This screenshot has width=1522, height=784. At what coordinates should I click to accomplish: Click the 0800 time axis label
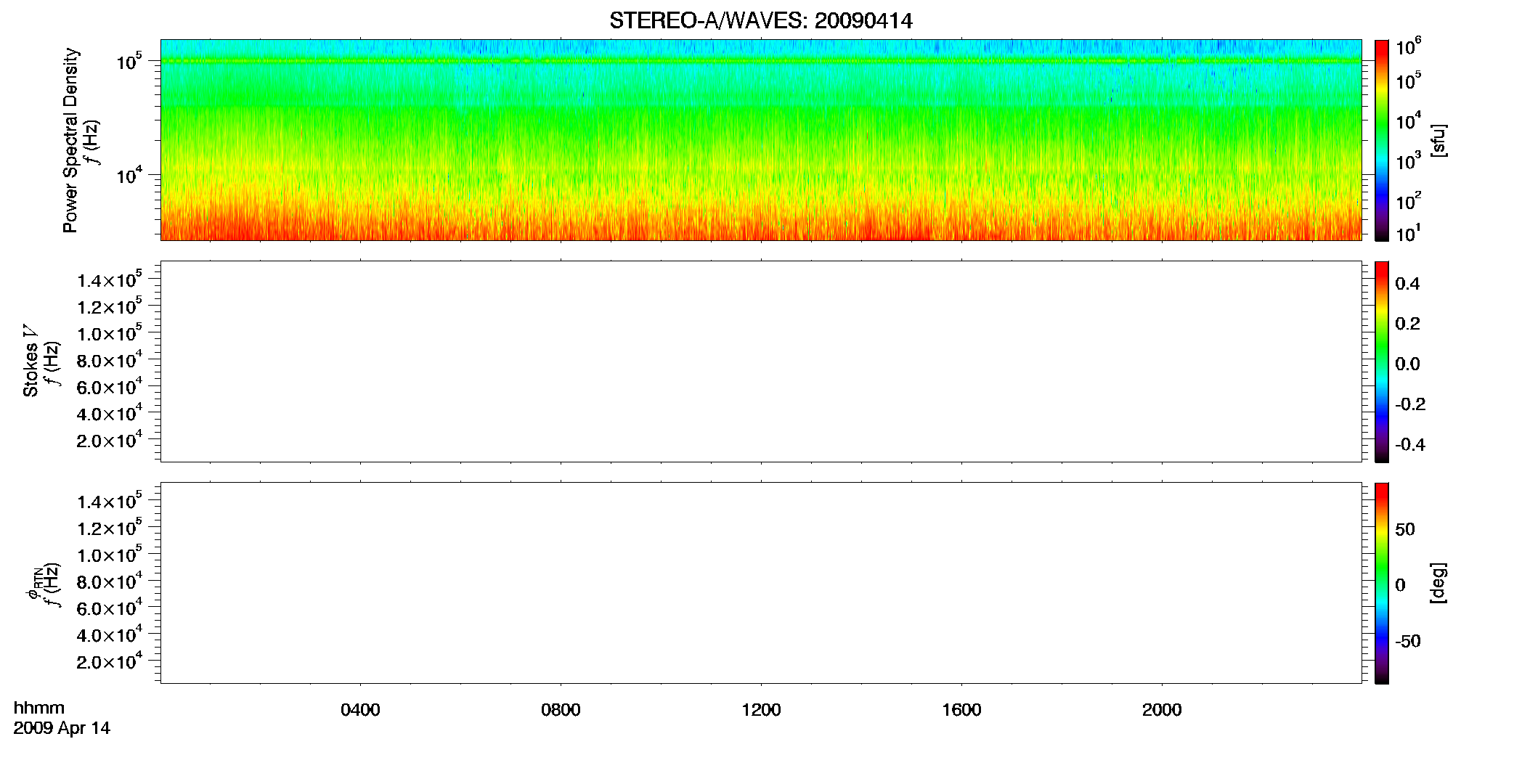pos(561,710)
